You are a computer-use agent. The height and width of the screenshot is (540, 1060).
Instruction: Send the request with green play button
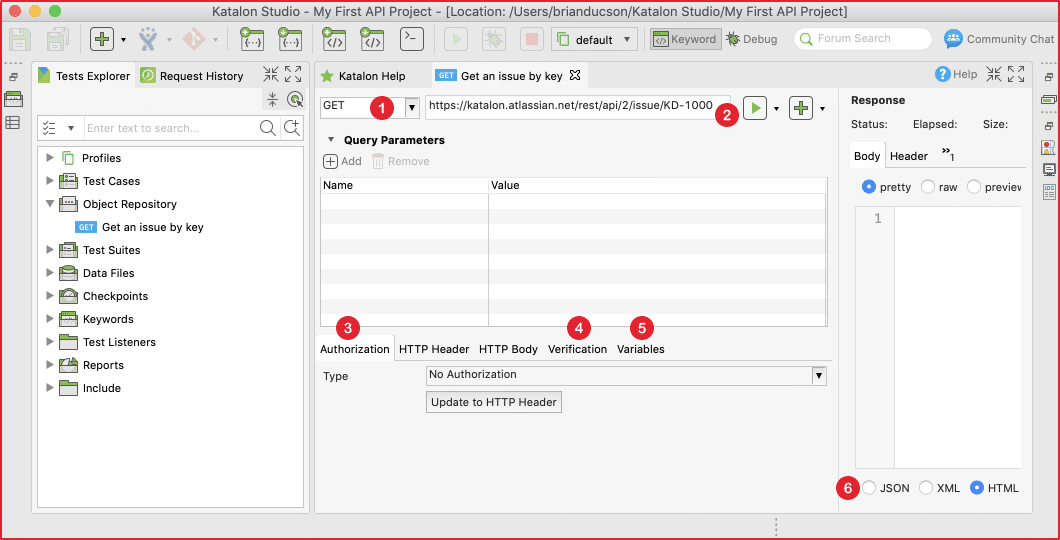754,107
